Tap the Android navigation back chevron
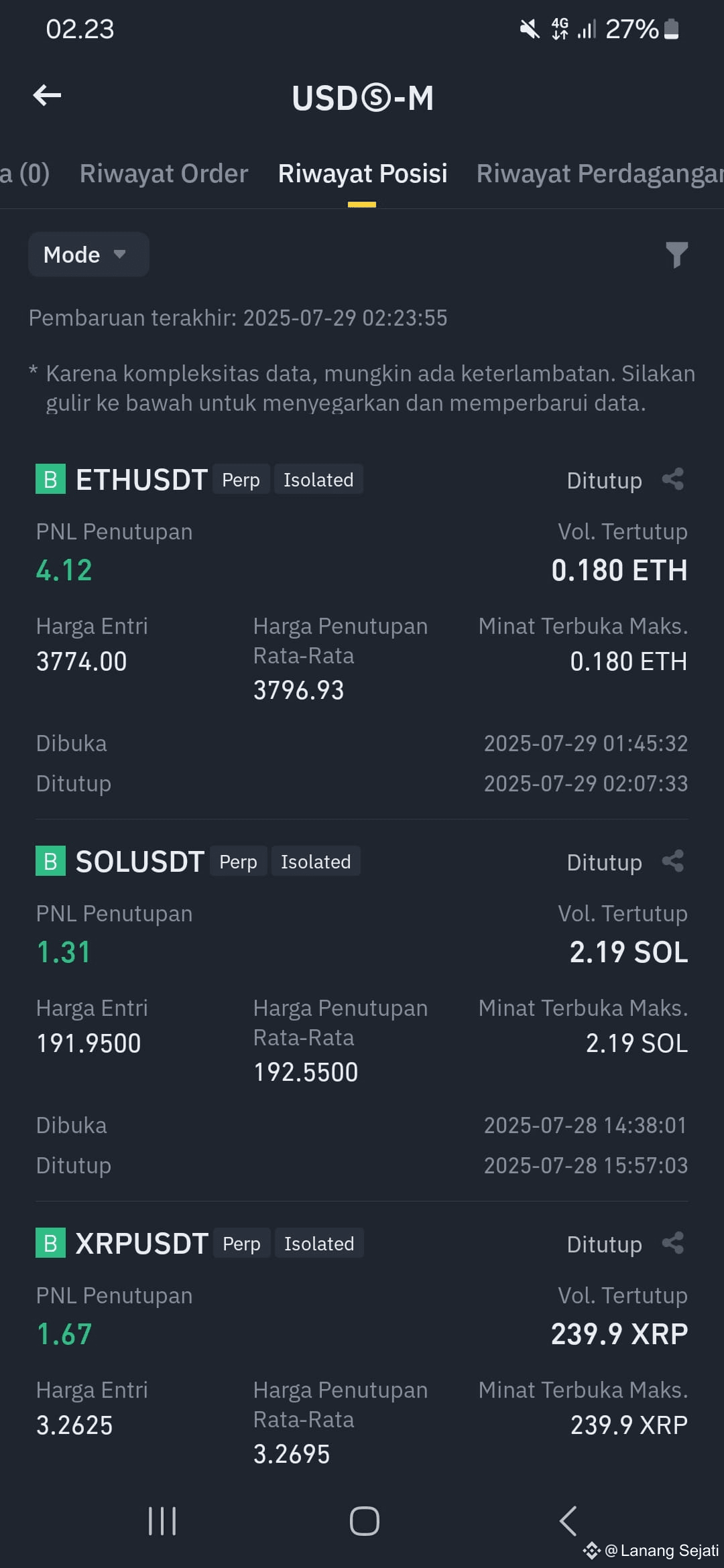The height and width of the screenshot is (1568, 724). click(568, 1520)
